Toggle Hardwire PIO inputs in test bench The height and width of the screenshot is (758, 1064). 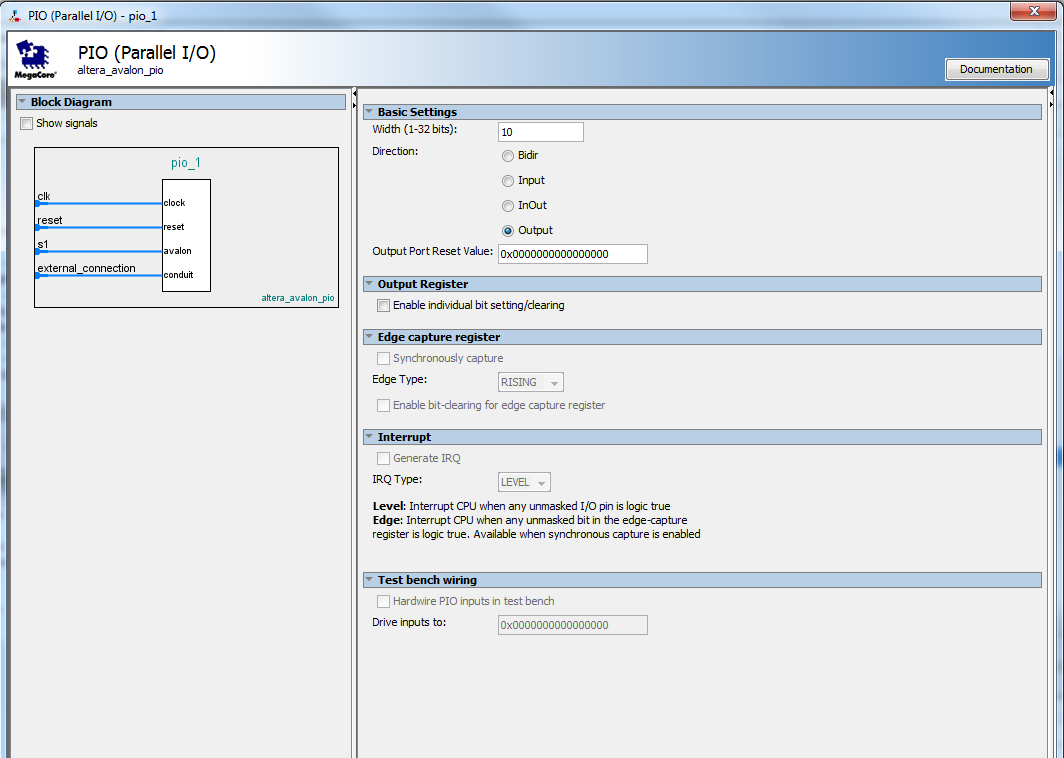pyautogui.click(x=383, y=601)
